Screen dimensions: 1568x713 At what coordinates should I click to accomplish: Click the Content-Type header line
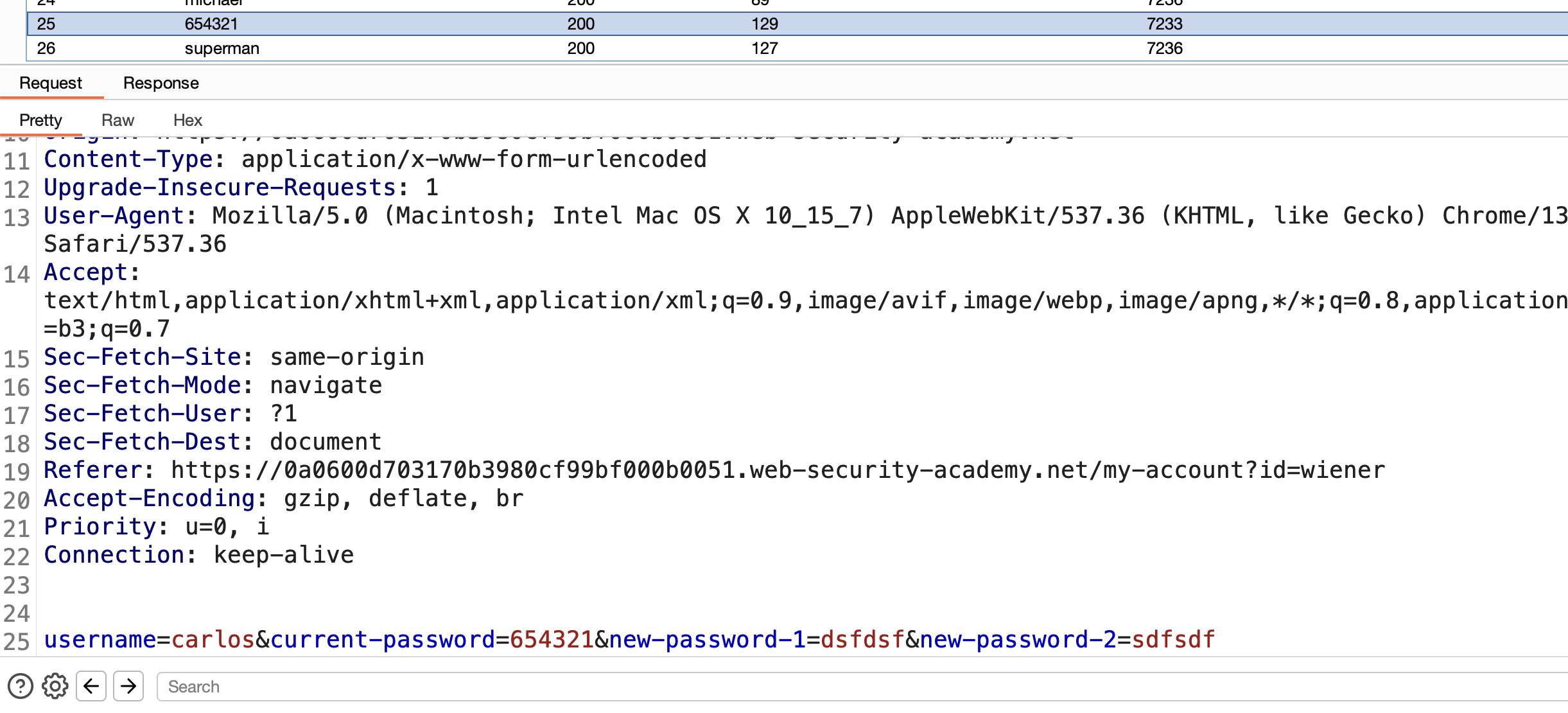click(x=375, y=159)
